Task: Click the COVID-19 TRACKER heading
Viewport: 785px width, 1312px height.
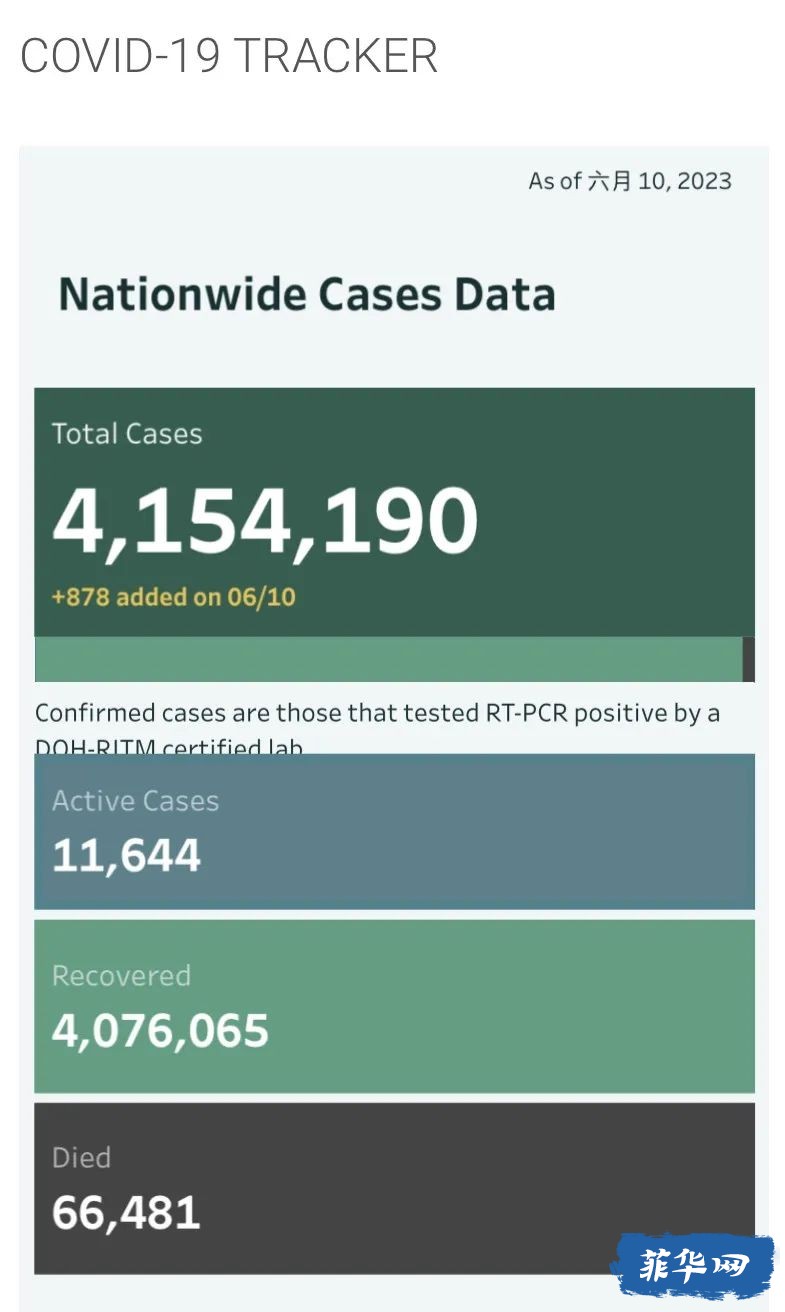Action: [229, 56]
